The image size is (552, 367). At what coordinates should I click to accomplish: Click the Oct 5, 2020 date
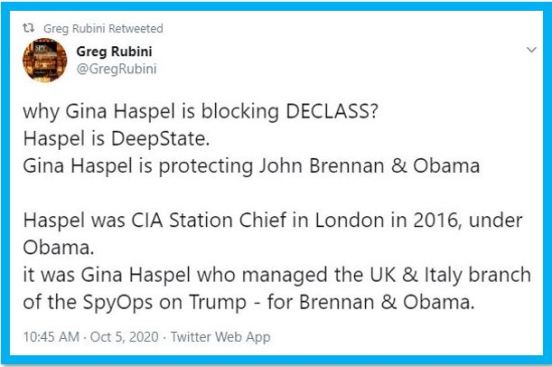[124, 337]
